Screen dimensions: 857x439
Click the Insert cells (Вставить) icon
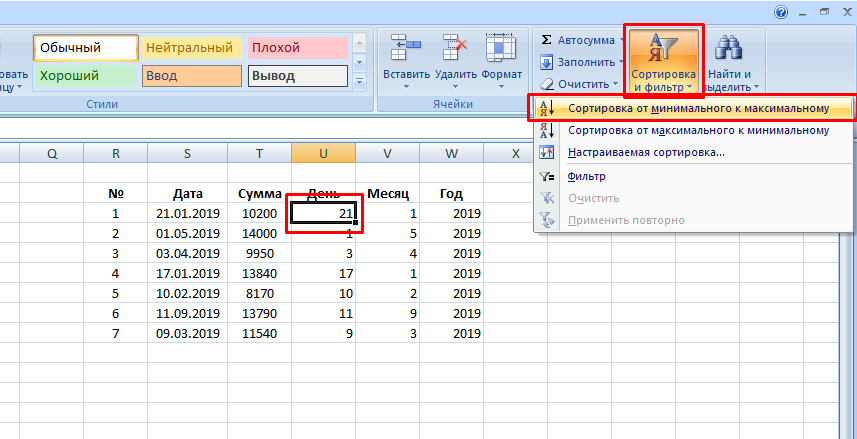[406, 49]
